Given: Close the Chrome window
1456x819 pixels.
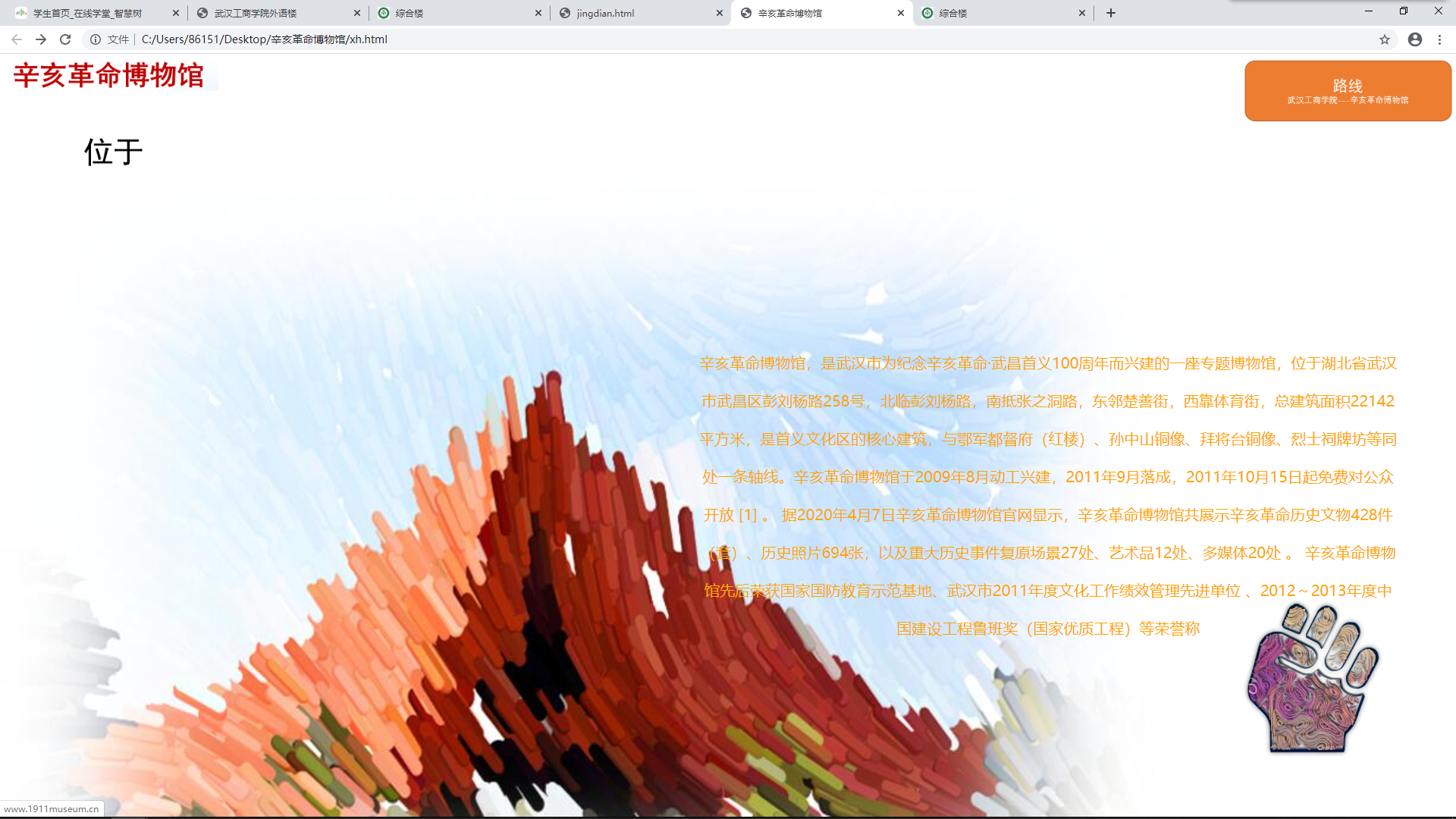Looking at the screenshot, I should click(1439, 11).
